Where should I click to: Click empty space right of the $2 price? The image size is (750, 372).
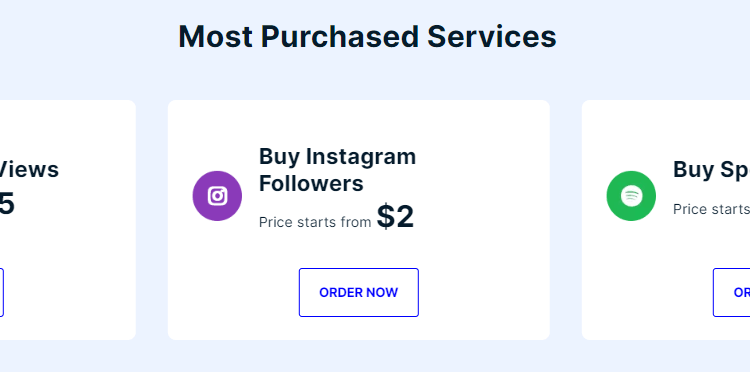pyautogui.click(x=478, y=218)
